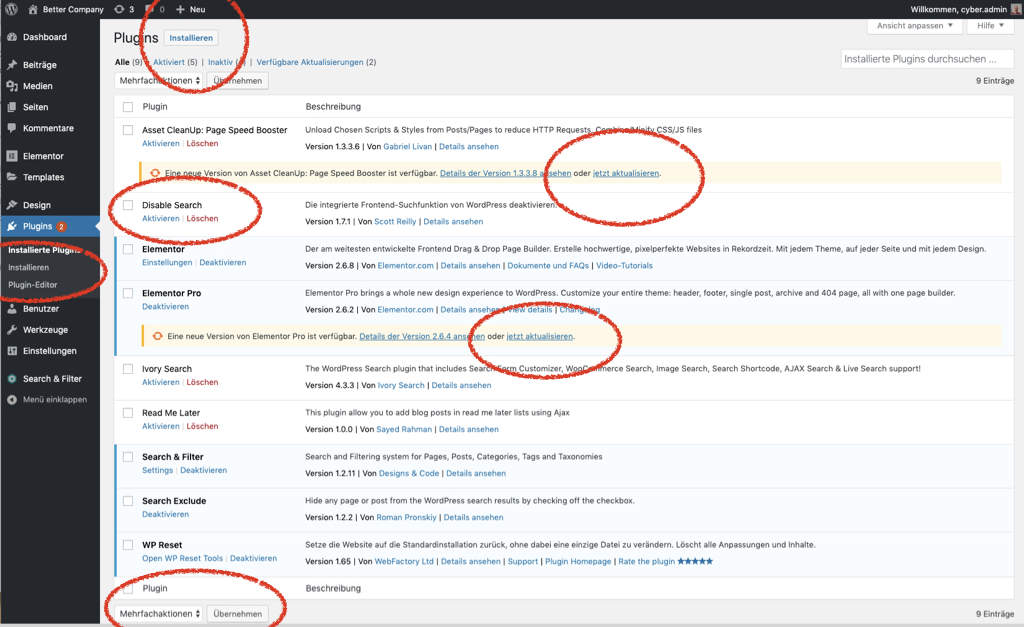
Task: Check the Search Exclude plugin checkbox
Action: 128,501
